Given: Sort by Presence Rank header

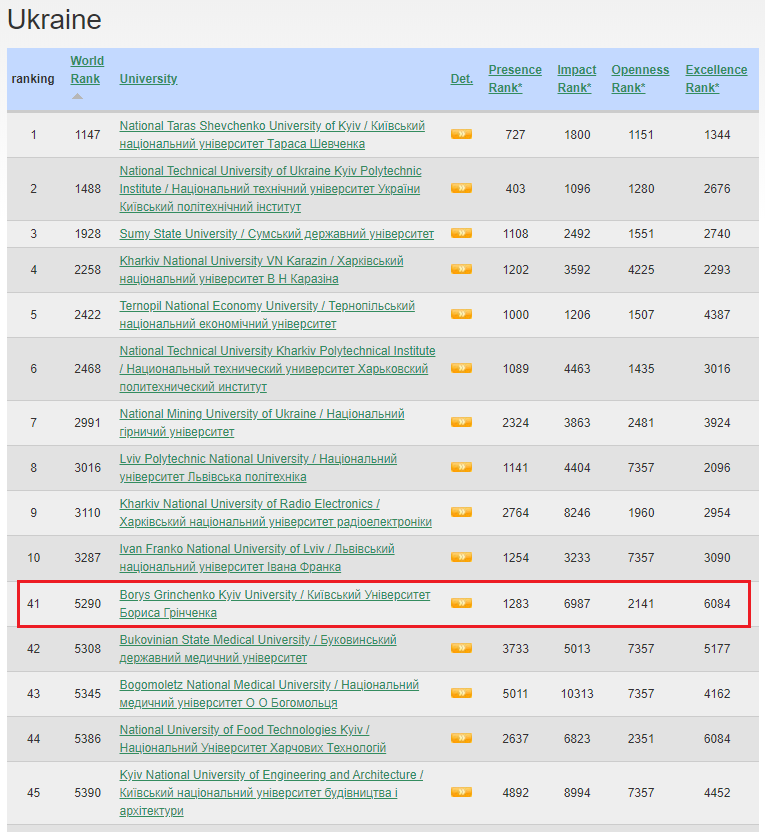Looking at the screenshot, I should [x=515, y=79].
